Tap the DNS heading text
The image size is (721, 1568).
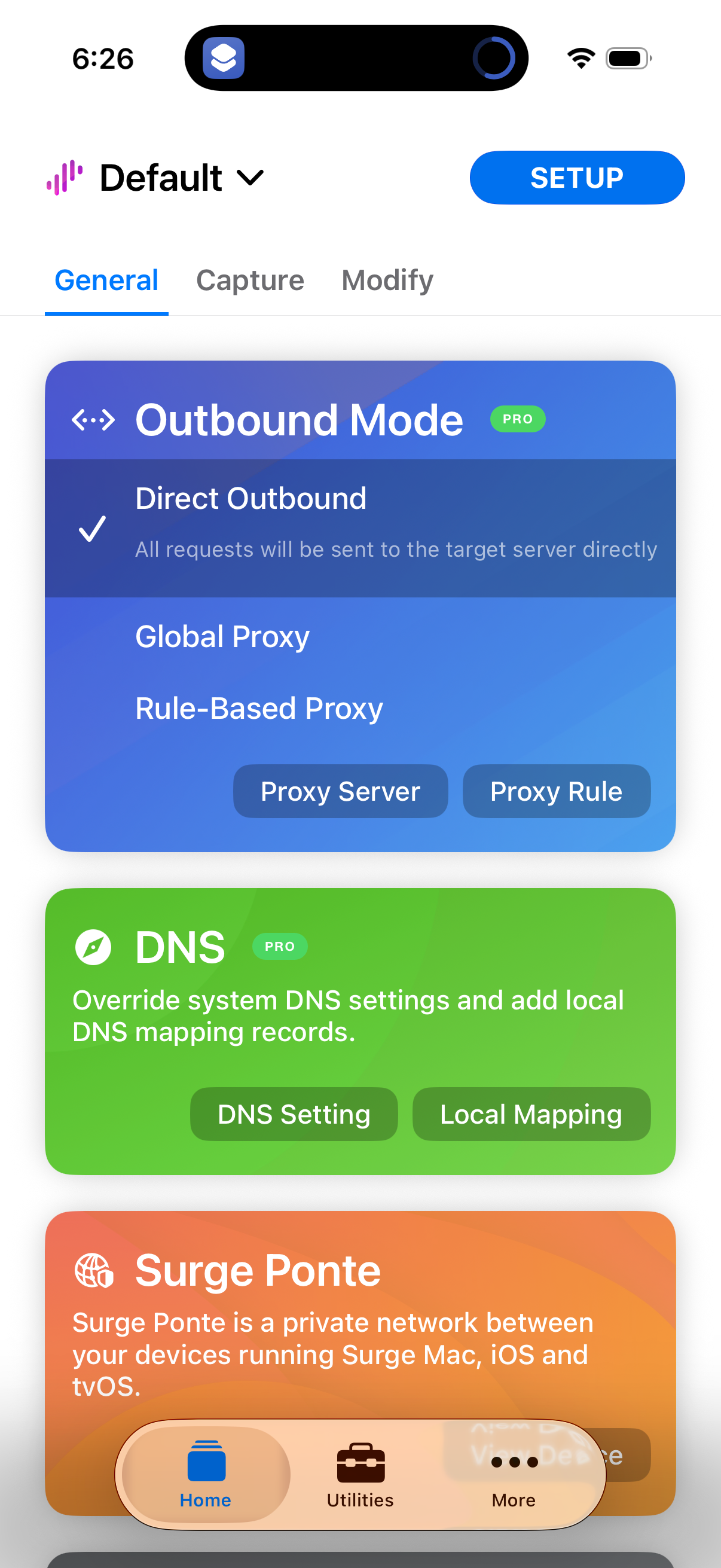pyautogui.click(x=180, y=947)
